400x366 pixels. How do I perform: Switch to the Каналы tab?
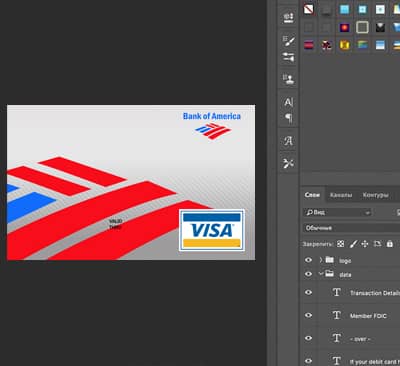[x=341, y=195]
